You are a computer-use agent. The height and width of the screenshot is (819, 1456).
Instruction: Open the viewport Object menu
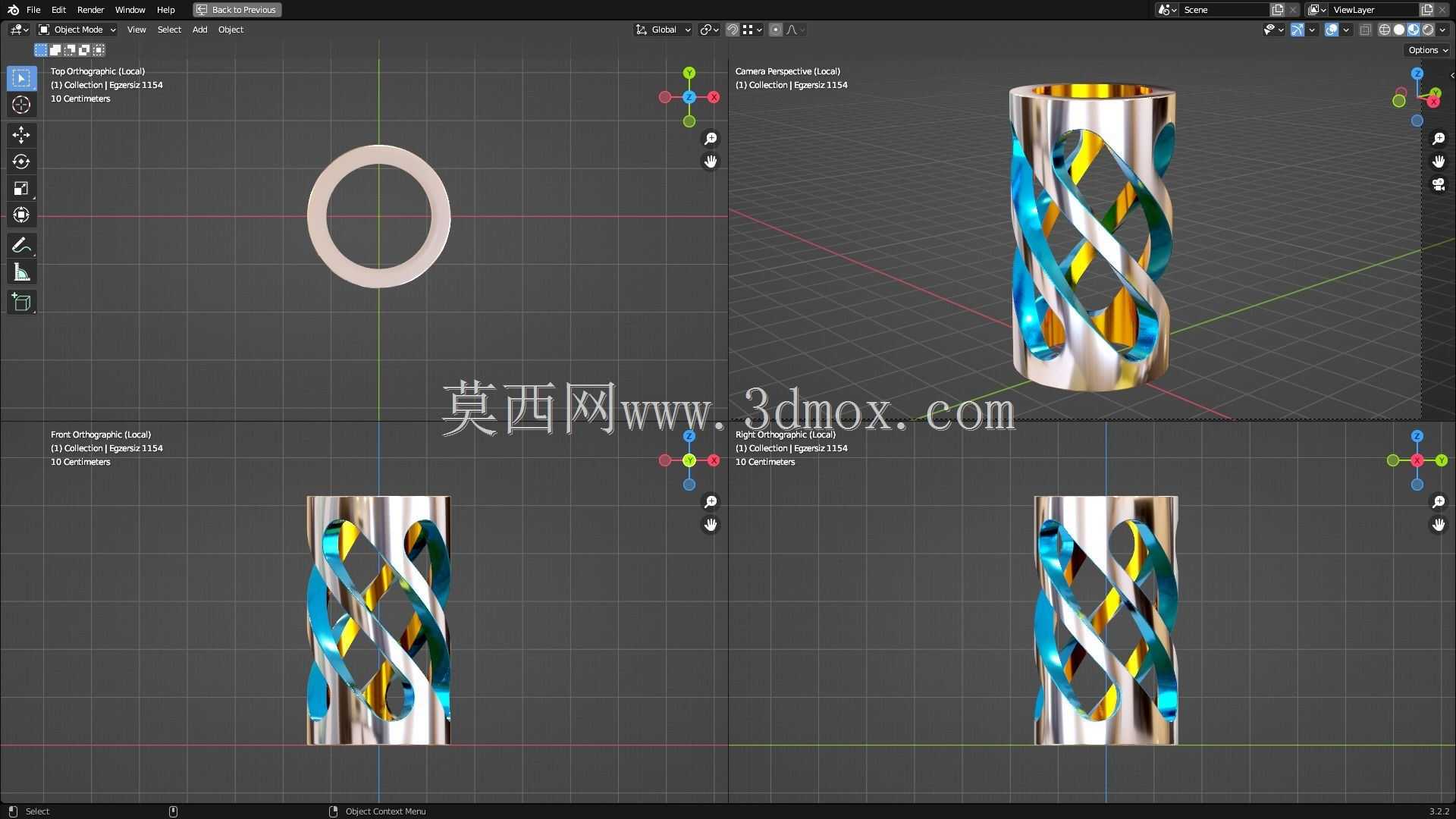(231, 30)
